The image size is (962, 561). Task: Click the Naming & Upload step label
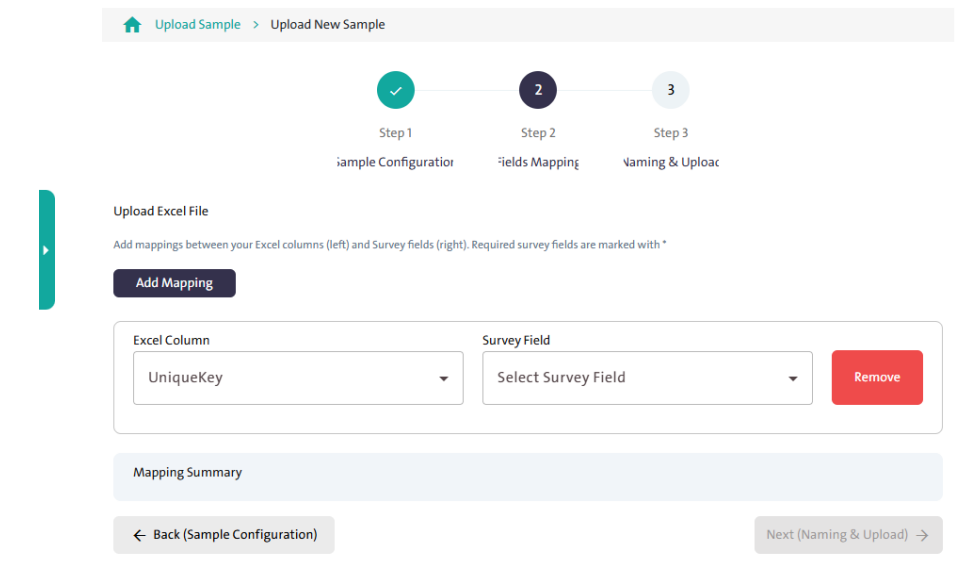point(670,162)
